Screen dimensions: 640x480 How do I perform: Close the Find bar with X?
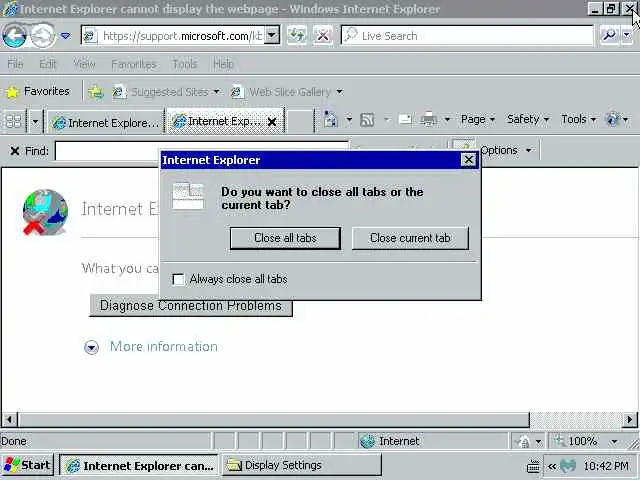15,151
